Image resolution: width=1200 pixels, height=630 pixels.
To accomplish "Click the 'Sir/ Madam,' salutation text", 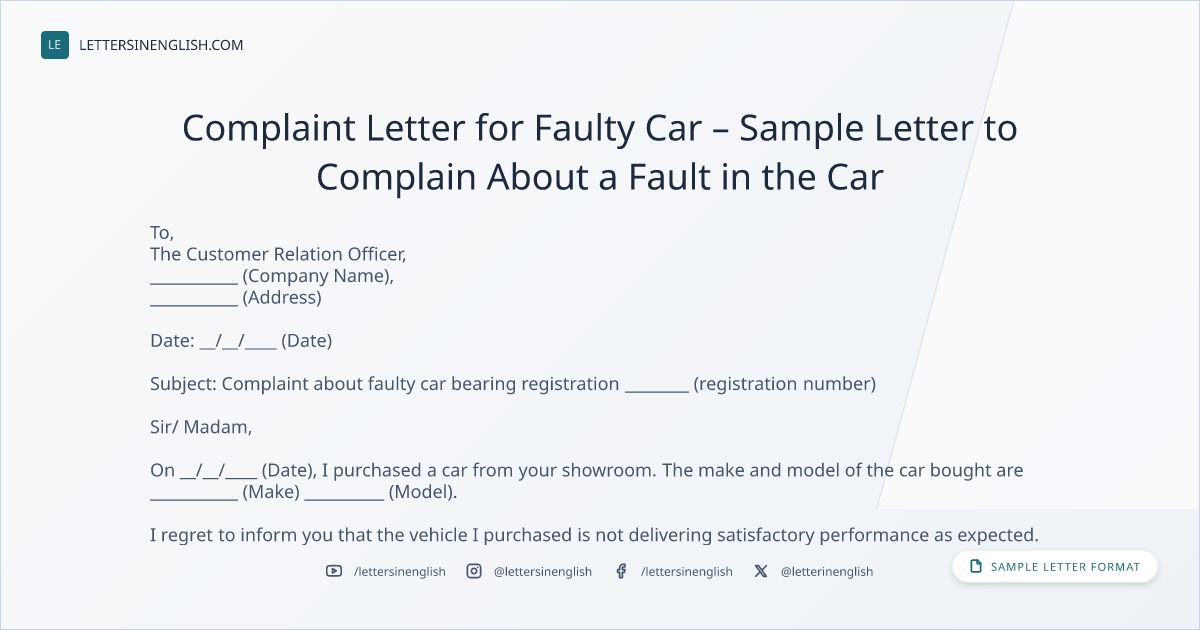I will point(201,427).
